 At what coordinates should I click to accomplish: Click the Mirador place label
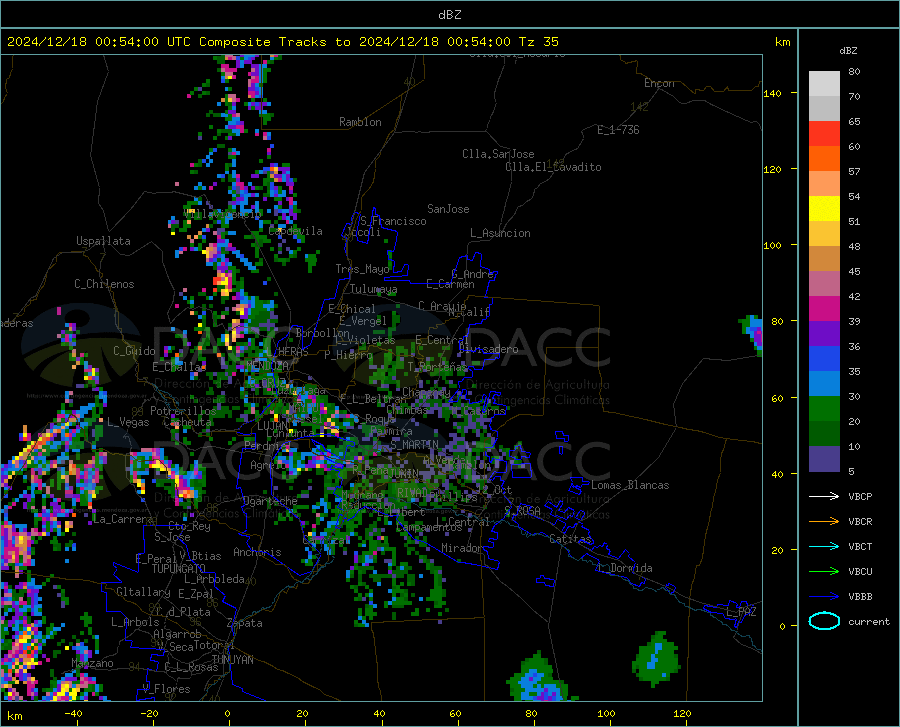462,548
